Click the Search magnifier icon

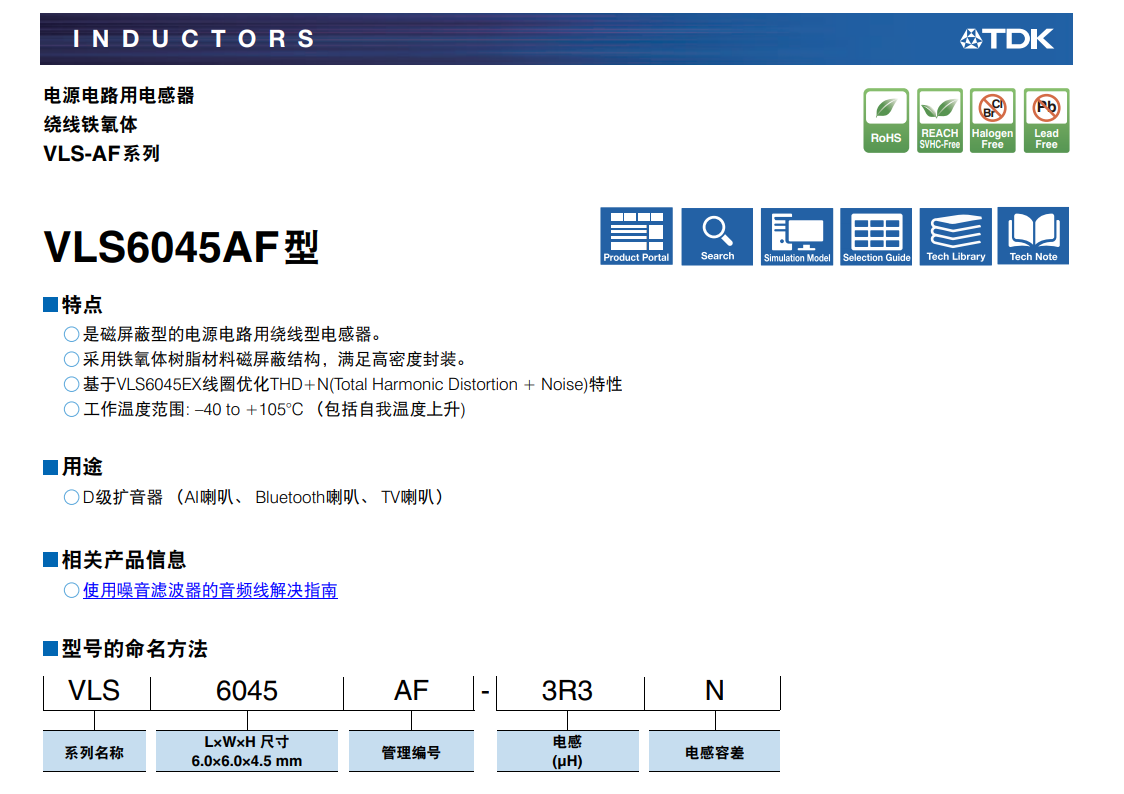(x=717, y=236)
